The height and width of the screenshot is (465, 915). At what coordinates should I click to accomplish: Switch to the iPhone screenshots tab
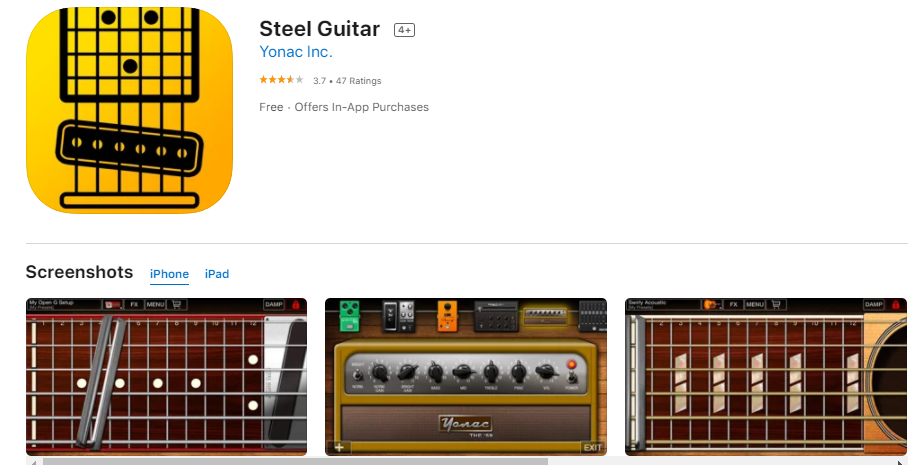pyautogui.click(x=169, y=274)
